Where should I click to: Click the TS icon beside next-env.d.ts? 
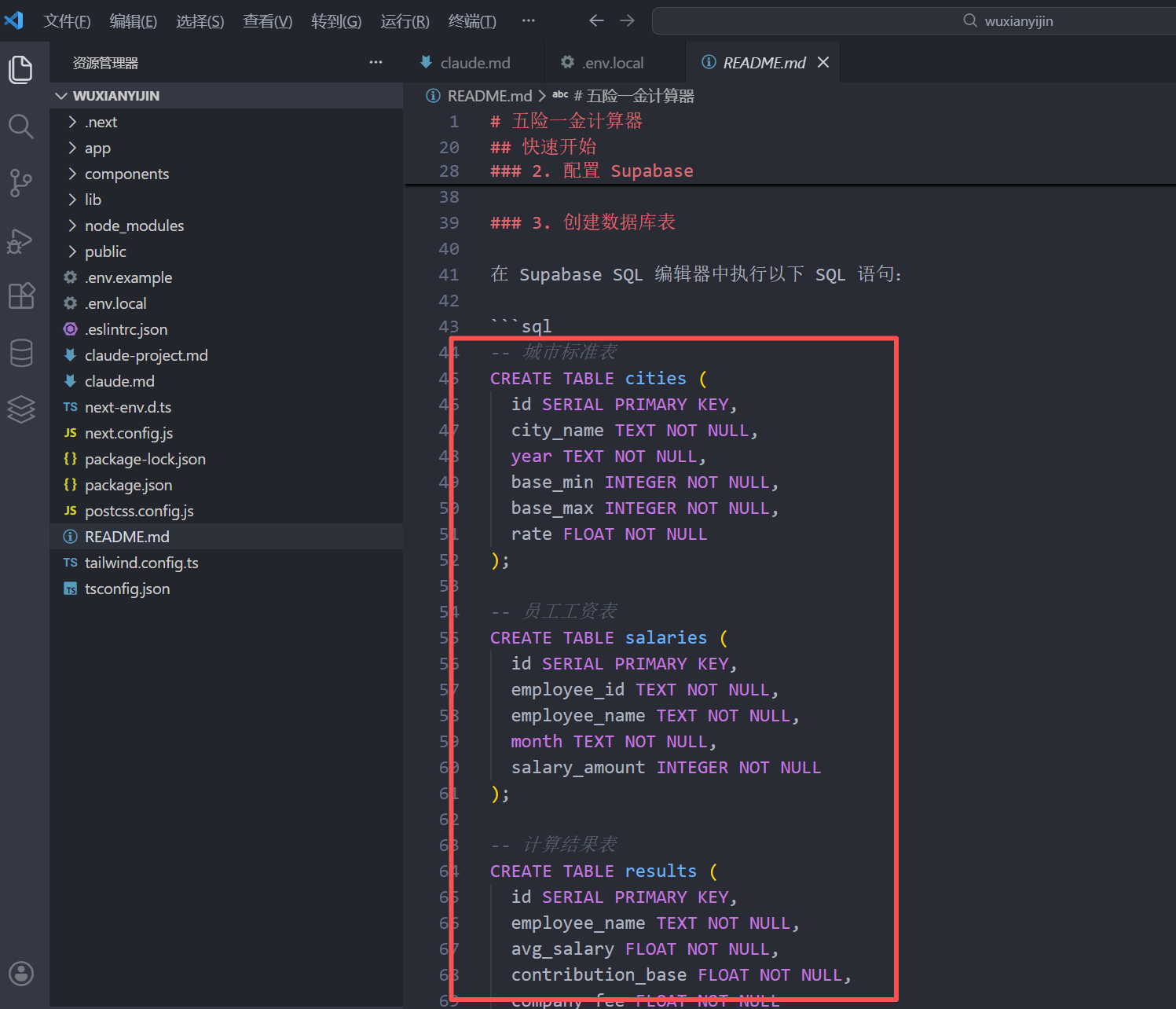(x=71, y=407)
